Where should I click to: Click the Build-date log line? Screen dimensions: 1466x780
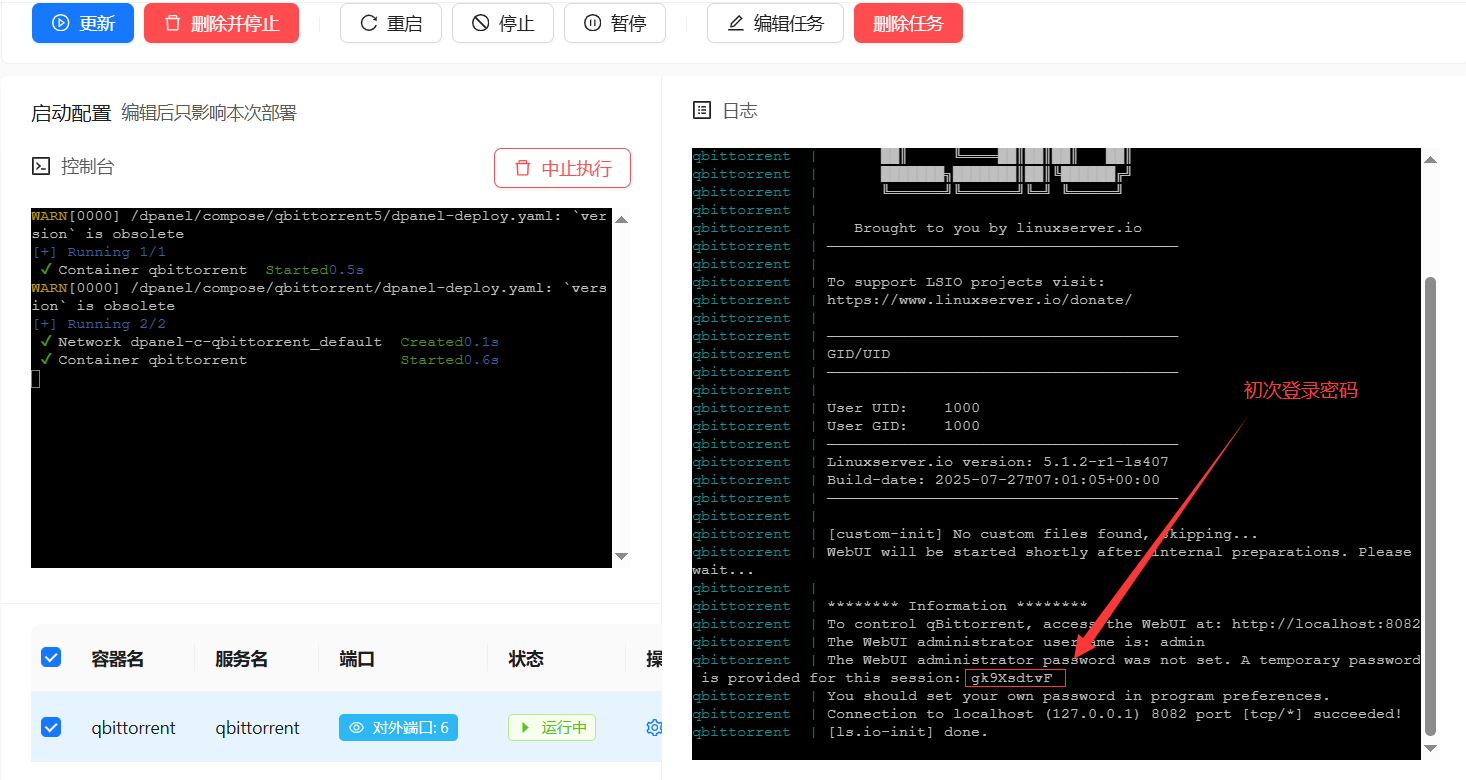[993, 480]
